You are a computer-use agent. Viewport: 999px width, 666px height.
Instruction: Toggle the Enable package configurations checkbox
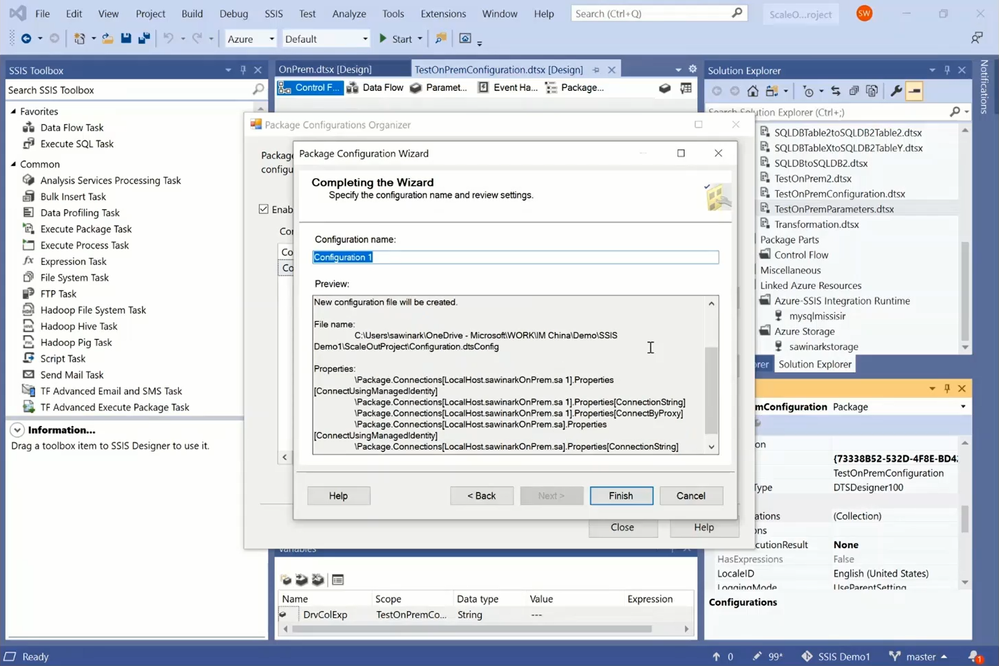pos(263,209)
